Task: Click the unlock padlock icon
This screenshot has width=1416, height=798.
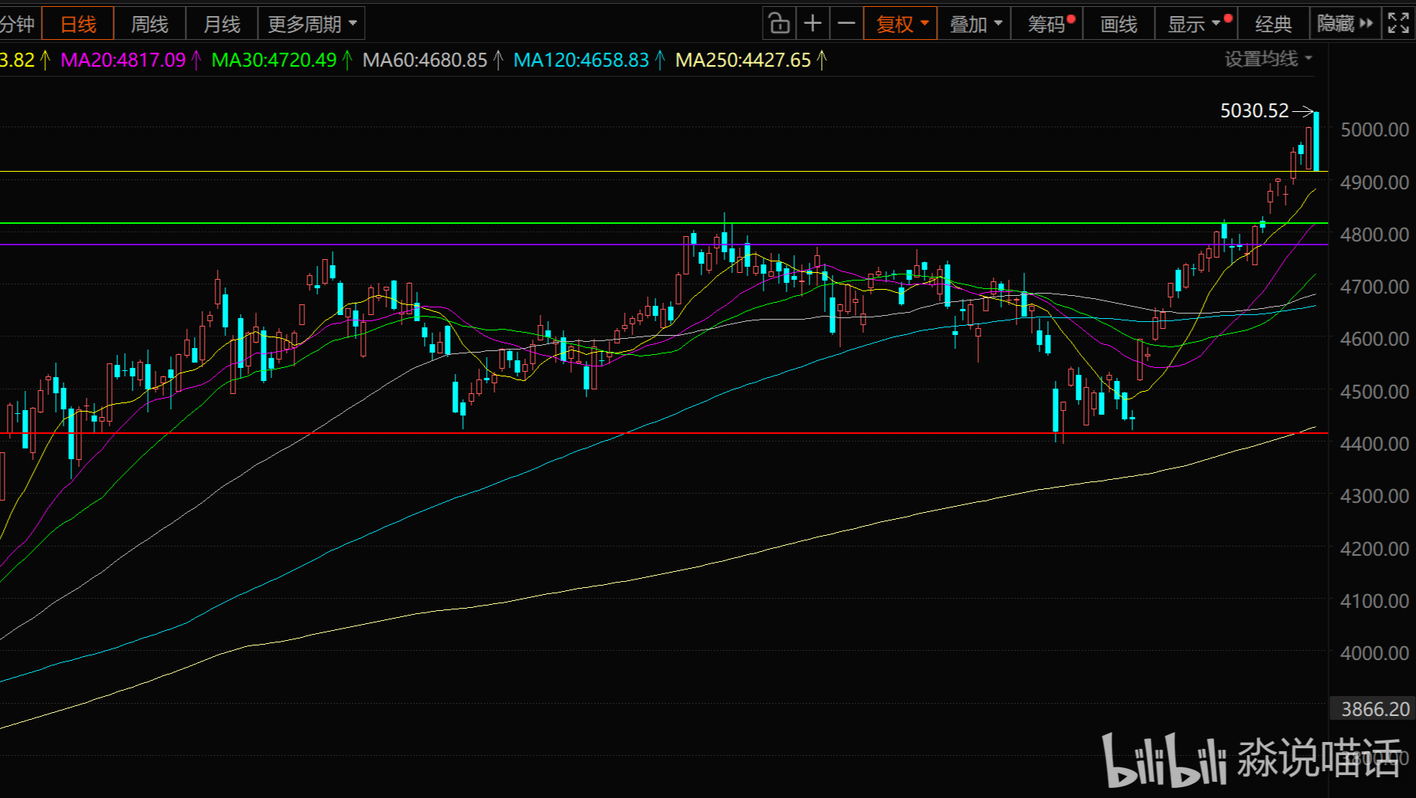Action: 779,24
